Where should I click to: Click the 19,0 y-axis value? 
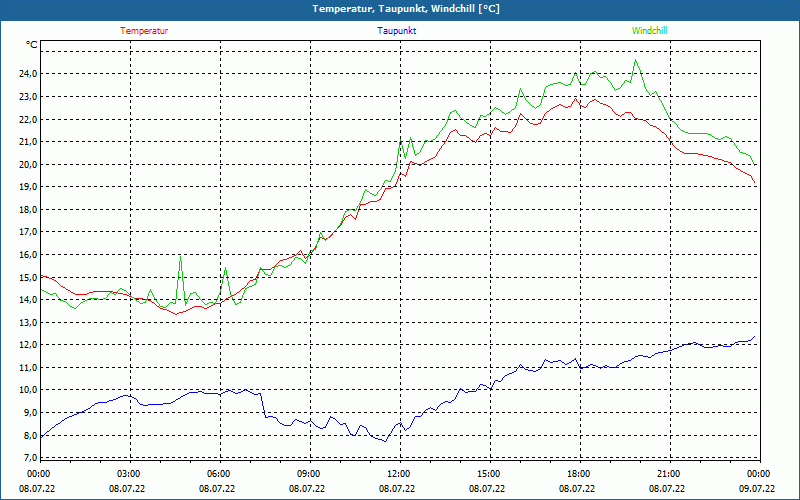pyautogui.click(x=28, y=187)
